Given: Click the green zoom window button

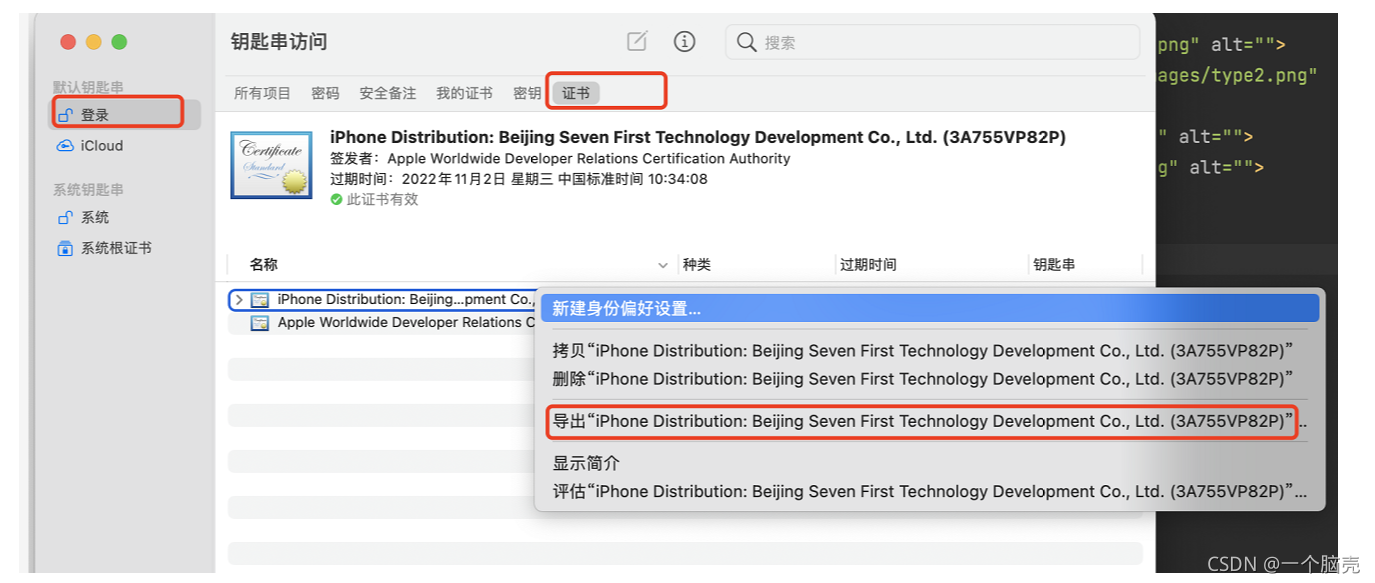Looking at the screenshot, I should pos(119,42).
